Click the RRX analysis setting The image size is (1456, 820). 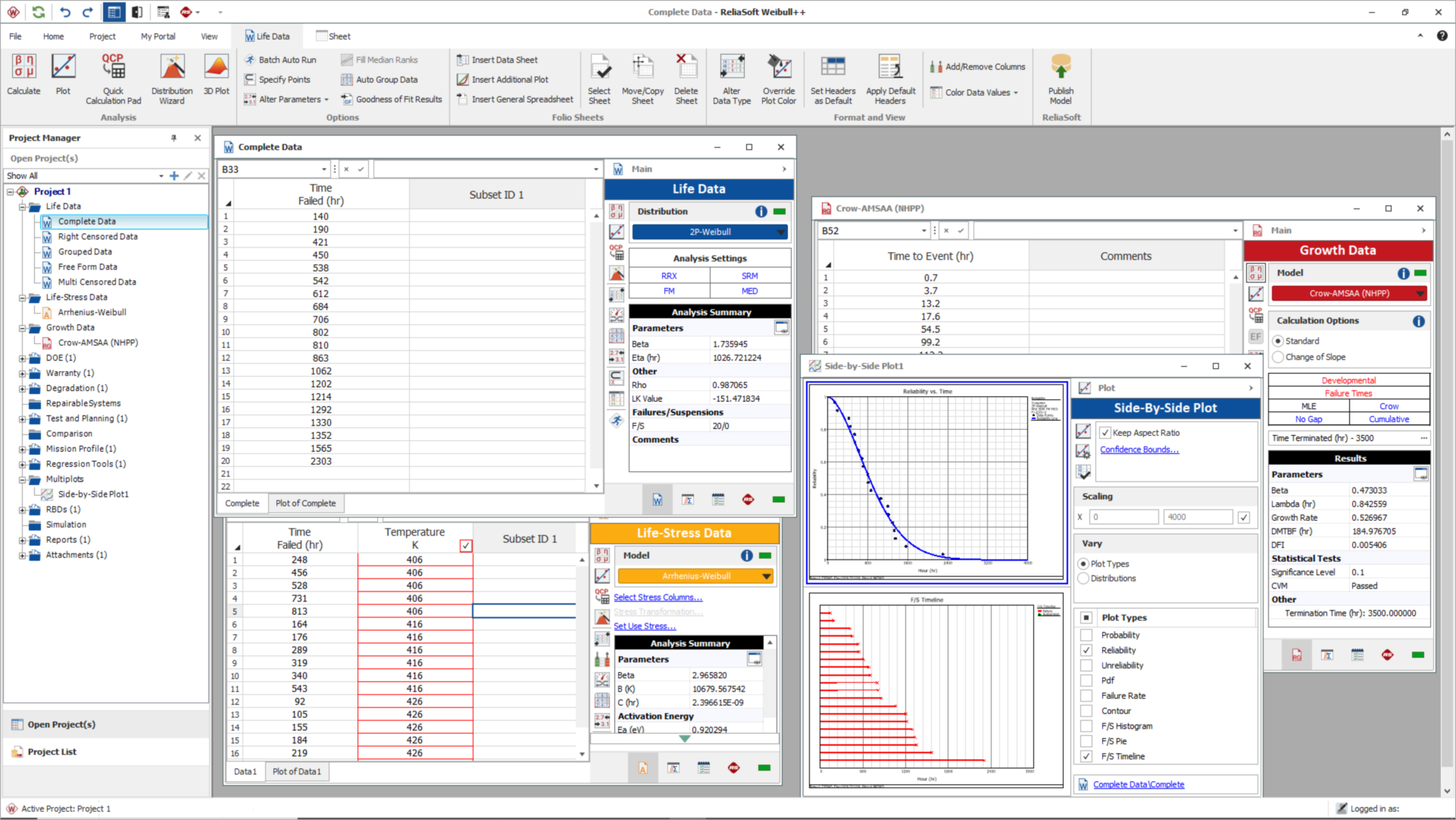coord(669,276)
